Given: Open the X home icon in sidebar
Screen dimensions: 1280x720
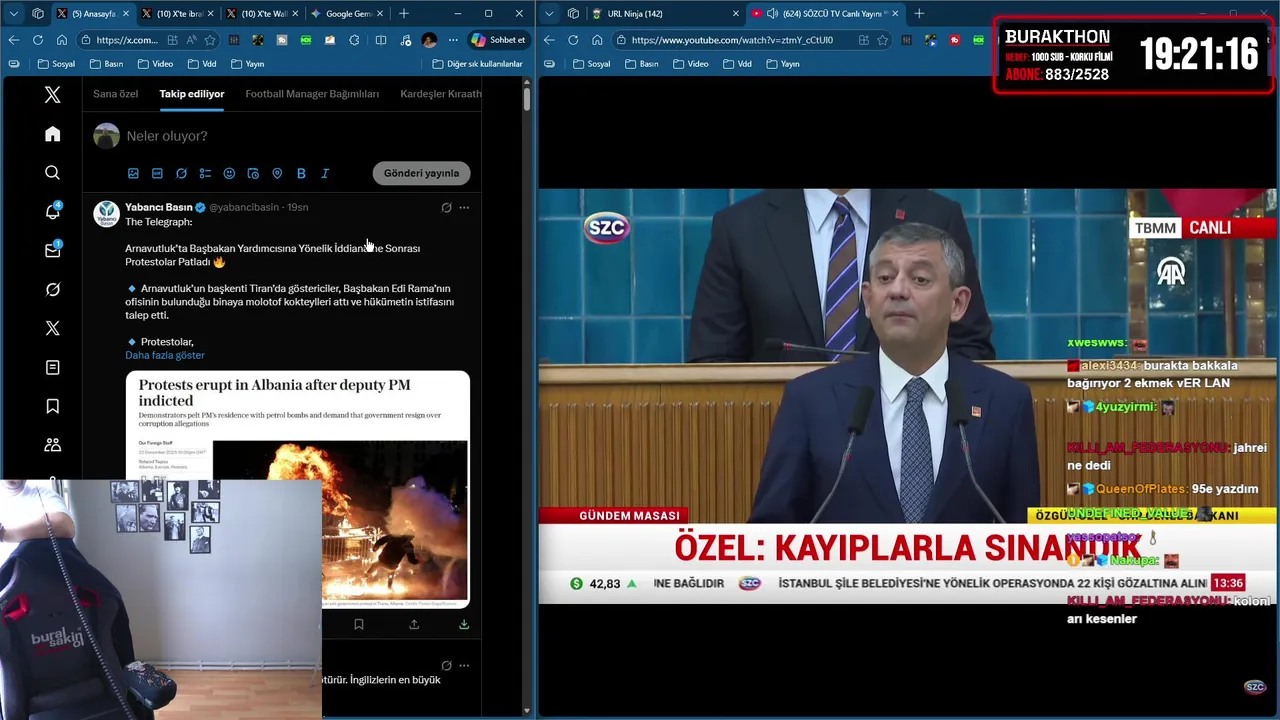Looking at the screenshot, I should coord(53,134).
